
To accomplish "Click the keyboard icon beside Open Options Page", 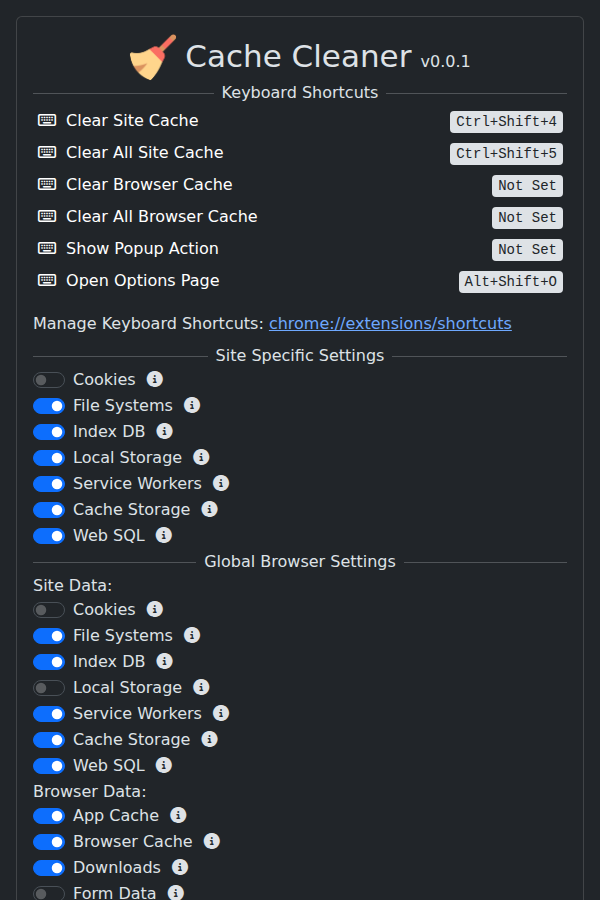I will [46, 280].
